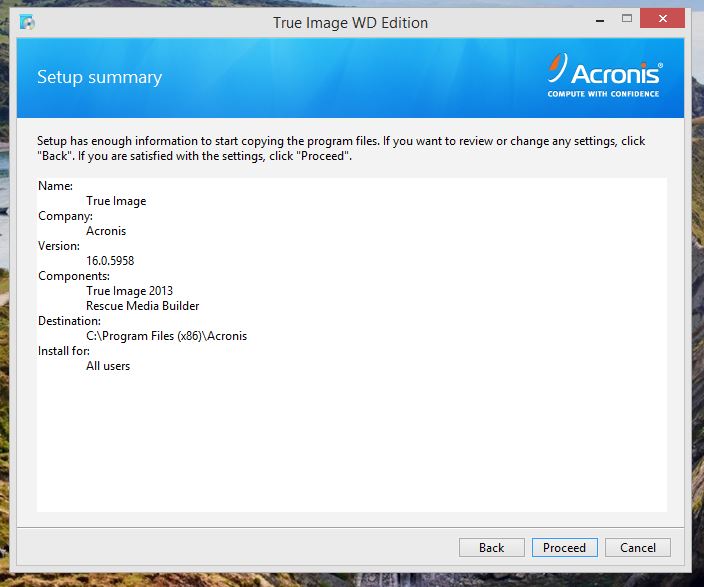Click the destination path C:\Program Files (x86)\Acronis
The image size is (704, 587).
click(166, 336)
